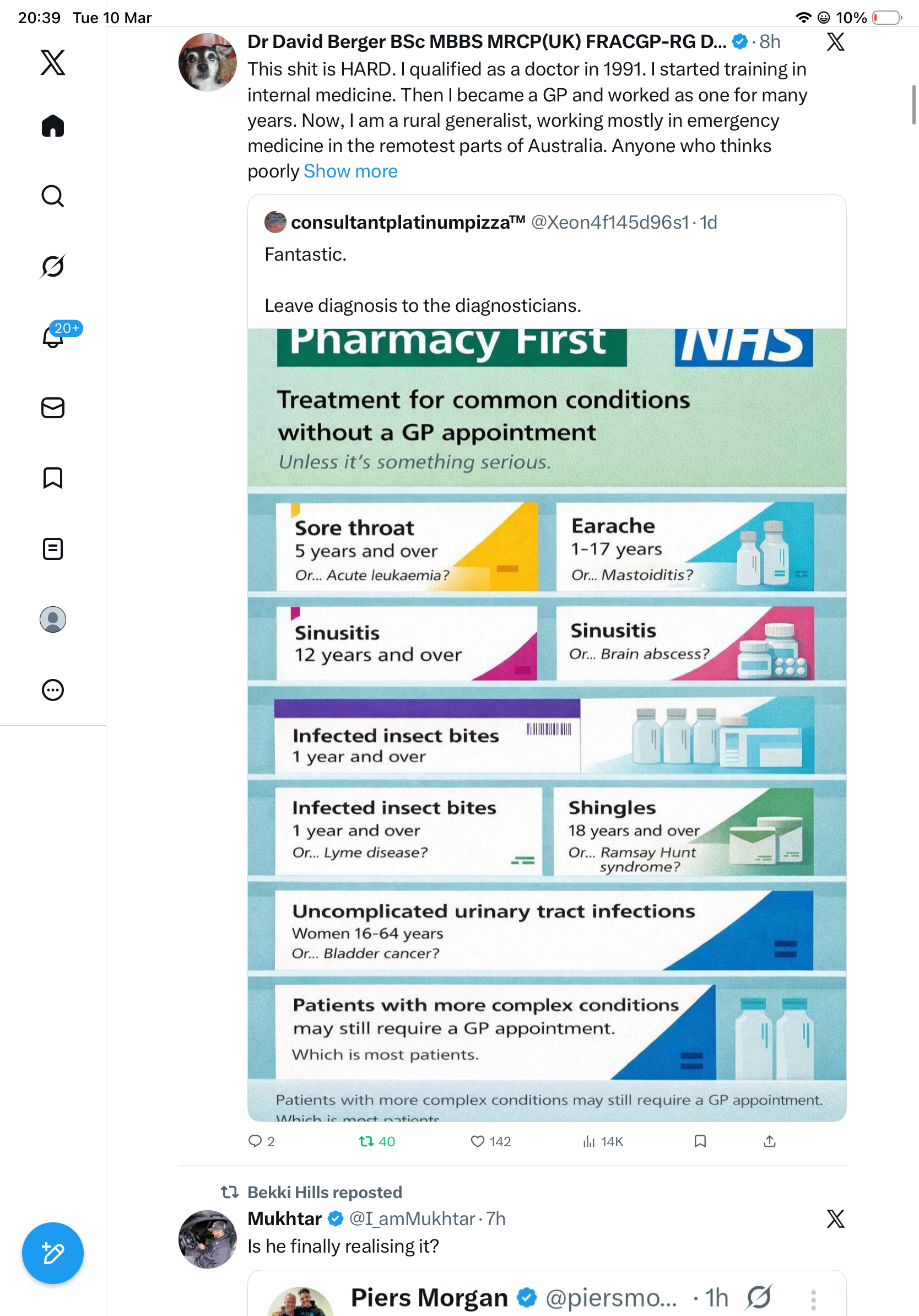The image size is (919, 1316).
Task: Expand the tweet with Show more
Action: (x=350, y=171)
